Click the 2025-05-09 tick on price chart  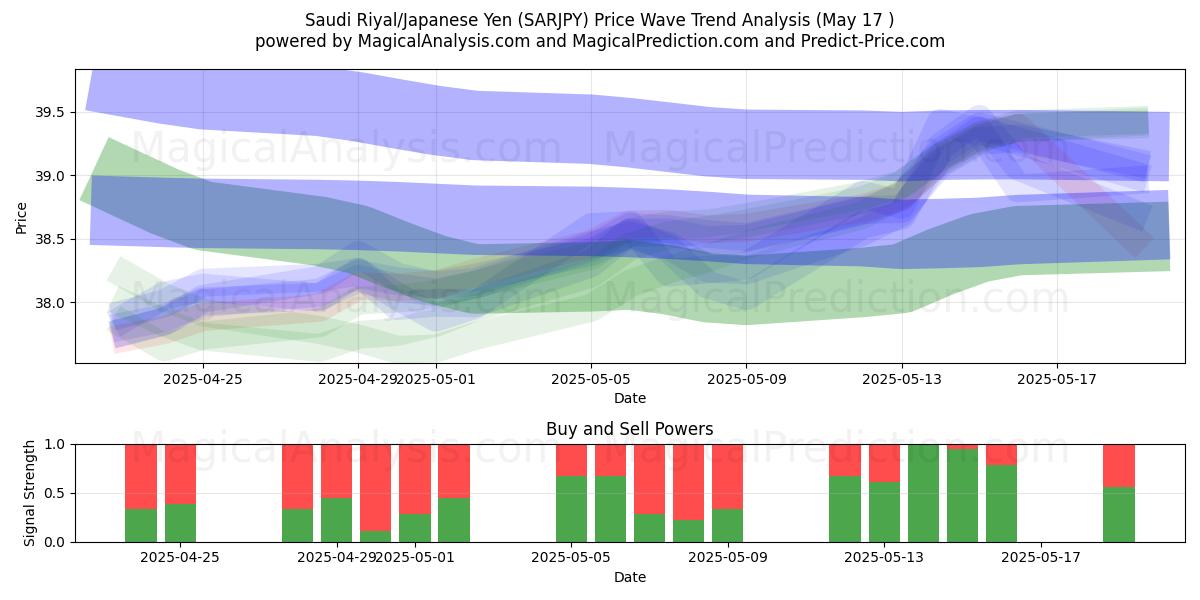click(747, 379)
